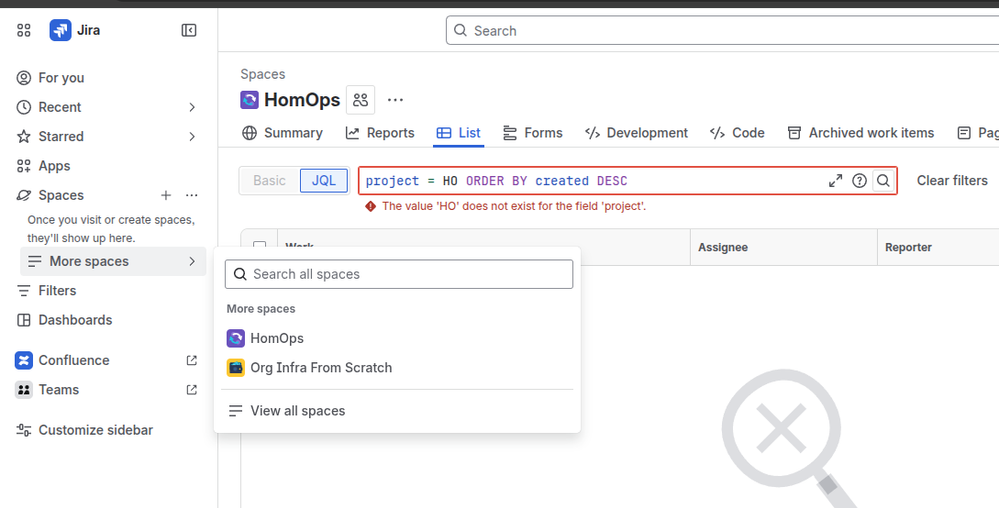Click the Jira logo icon
999x508 pixels.
pyautogui.click(x=61, y=30)
